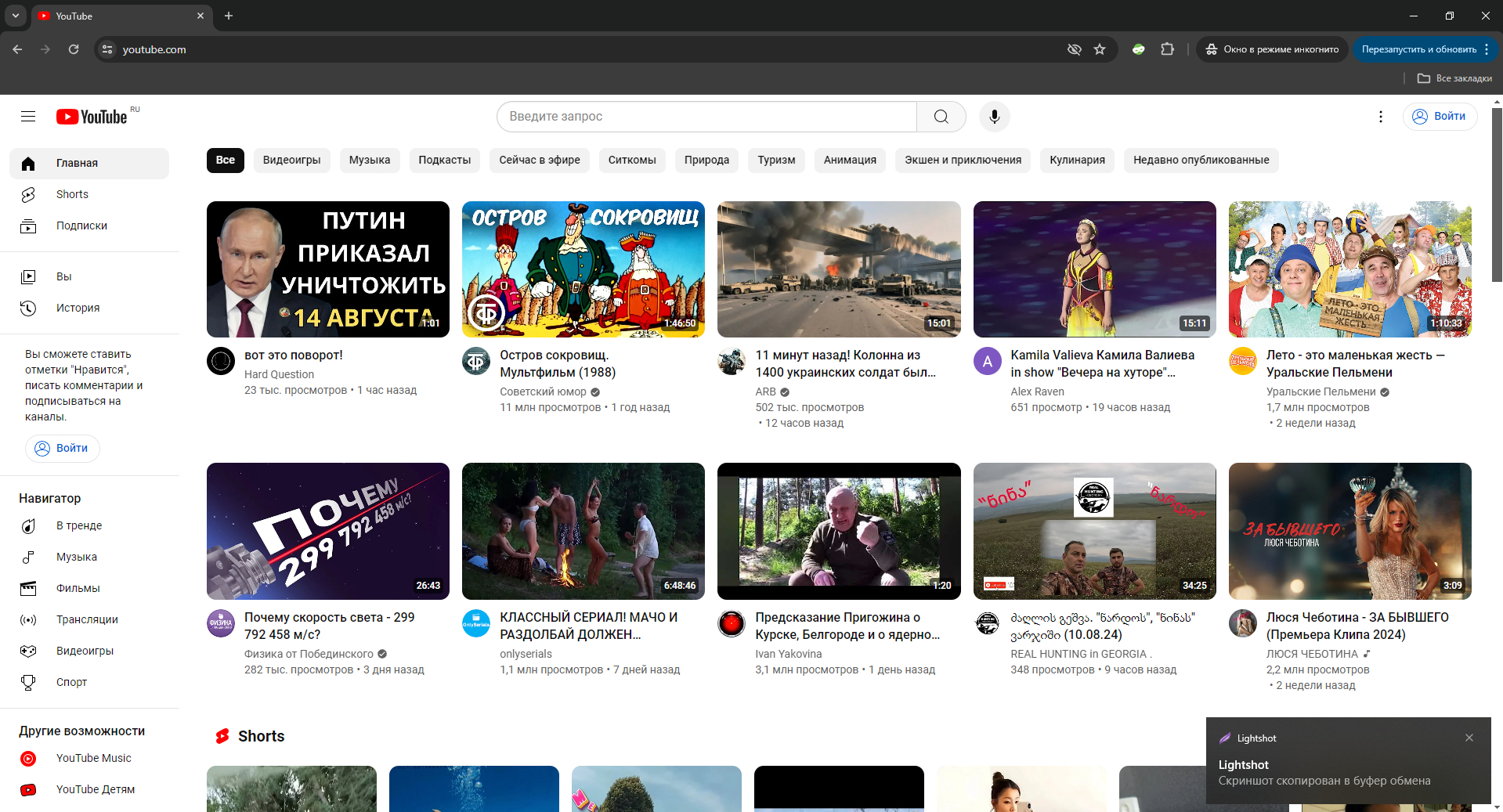The height and width of the screenshot is (812, 1503).
Task: Click the search input field
Action: tap(706, 117)
